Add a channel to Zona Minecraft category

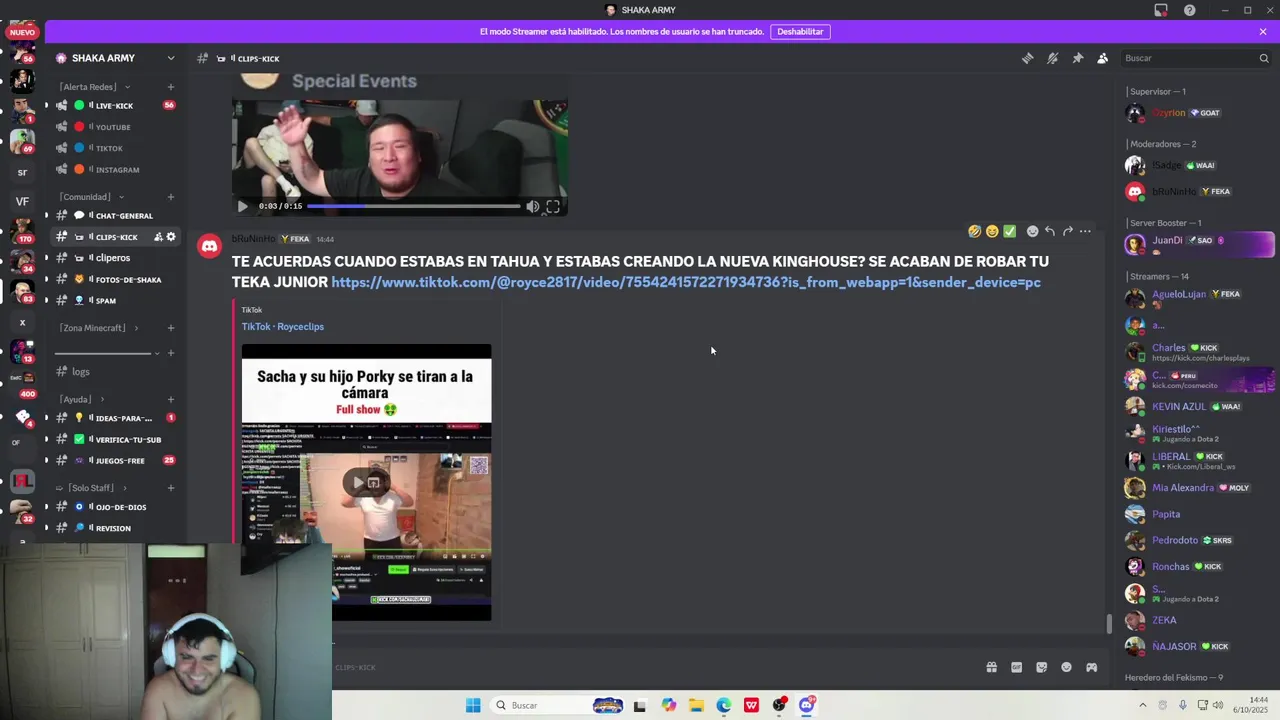(x=171, y=328)
